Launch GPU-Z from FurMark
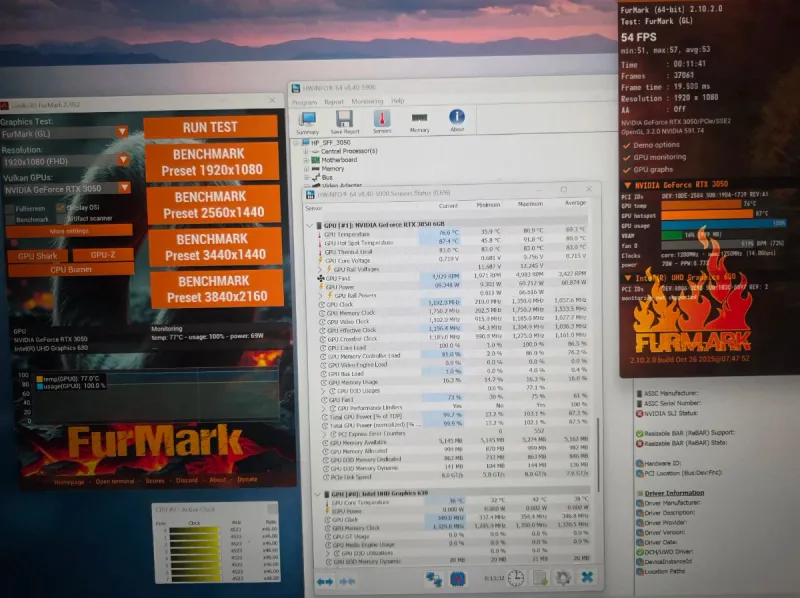Viewport: 800px width, 598px height. point(103,255)
